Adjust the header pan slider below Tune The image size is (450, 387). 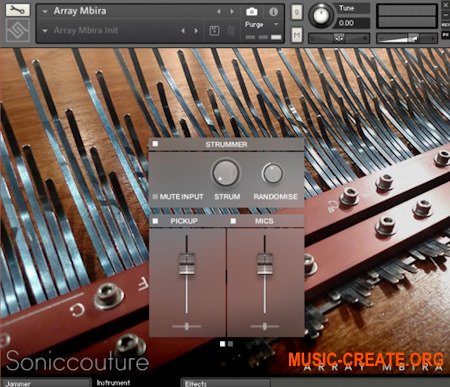tap(339, 38)
